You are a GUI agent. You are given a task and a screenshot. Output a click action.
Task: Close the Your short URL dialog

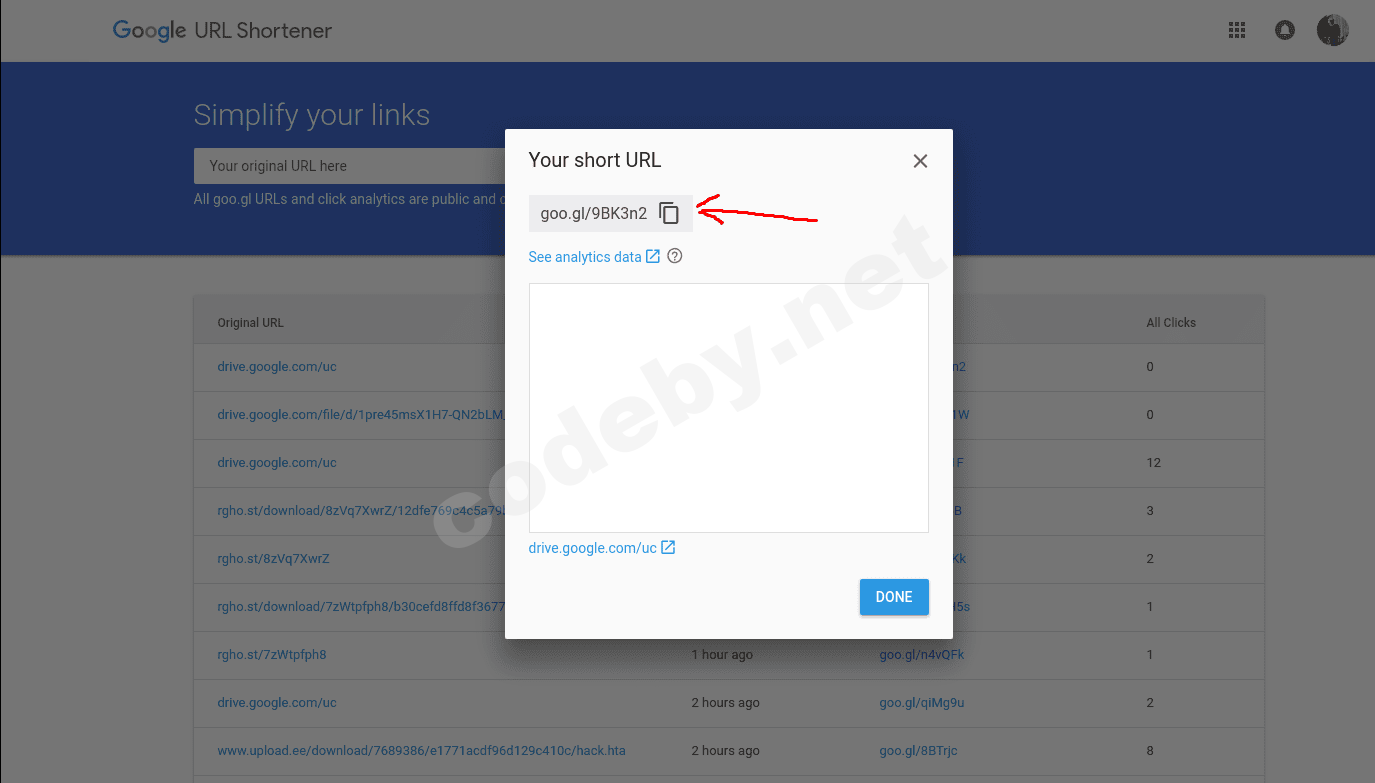pyautogui.click(x=920, y=161)
